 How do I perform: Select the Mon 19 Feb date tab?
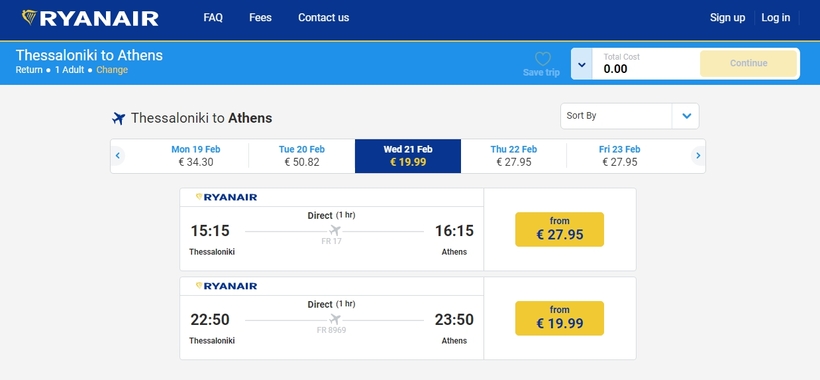tap(196, 156)
